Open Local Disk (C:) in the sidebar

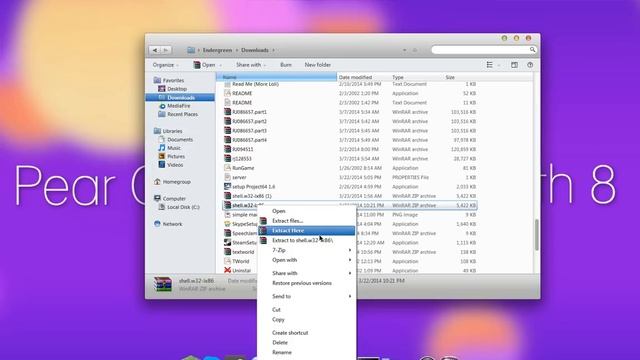pyautogui.click(x=183, y=207)
